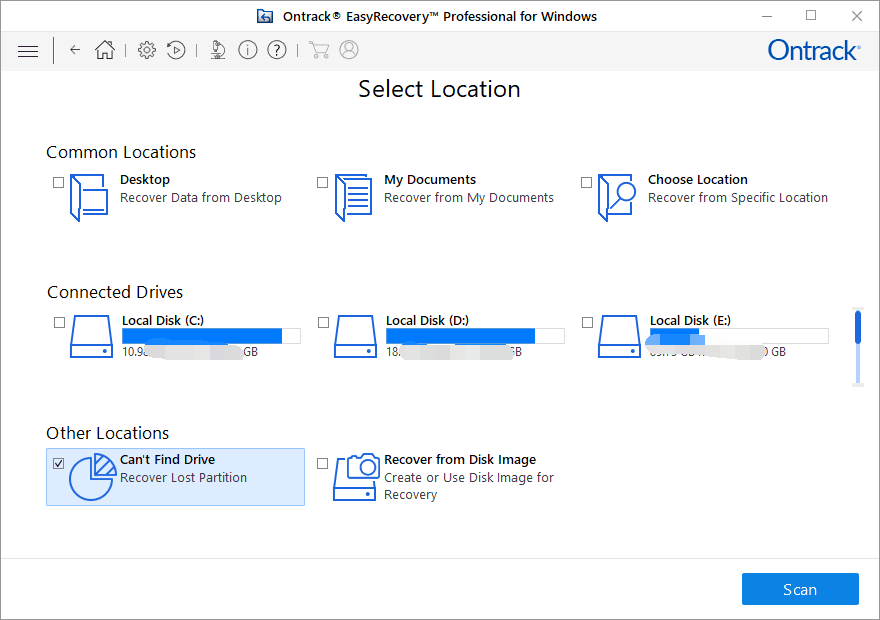Open the user account icon
This screenshot has width=880, height=620.
click(349, 50)
